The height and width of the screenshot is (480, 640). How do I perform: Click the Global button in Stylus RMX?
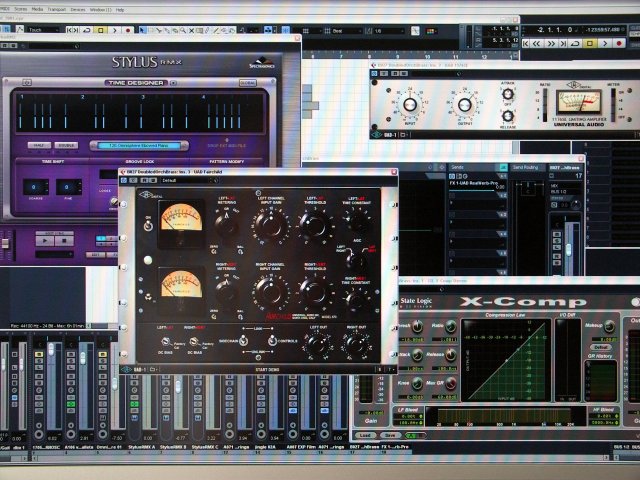click(x=248, y=83)
